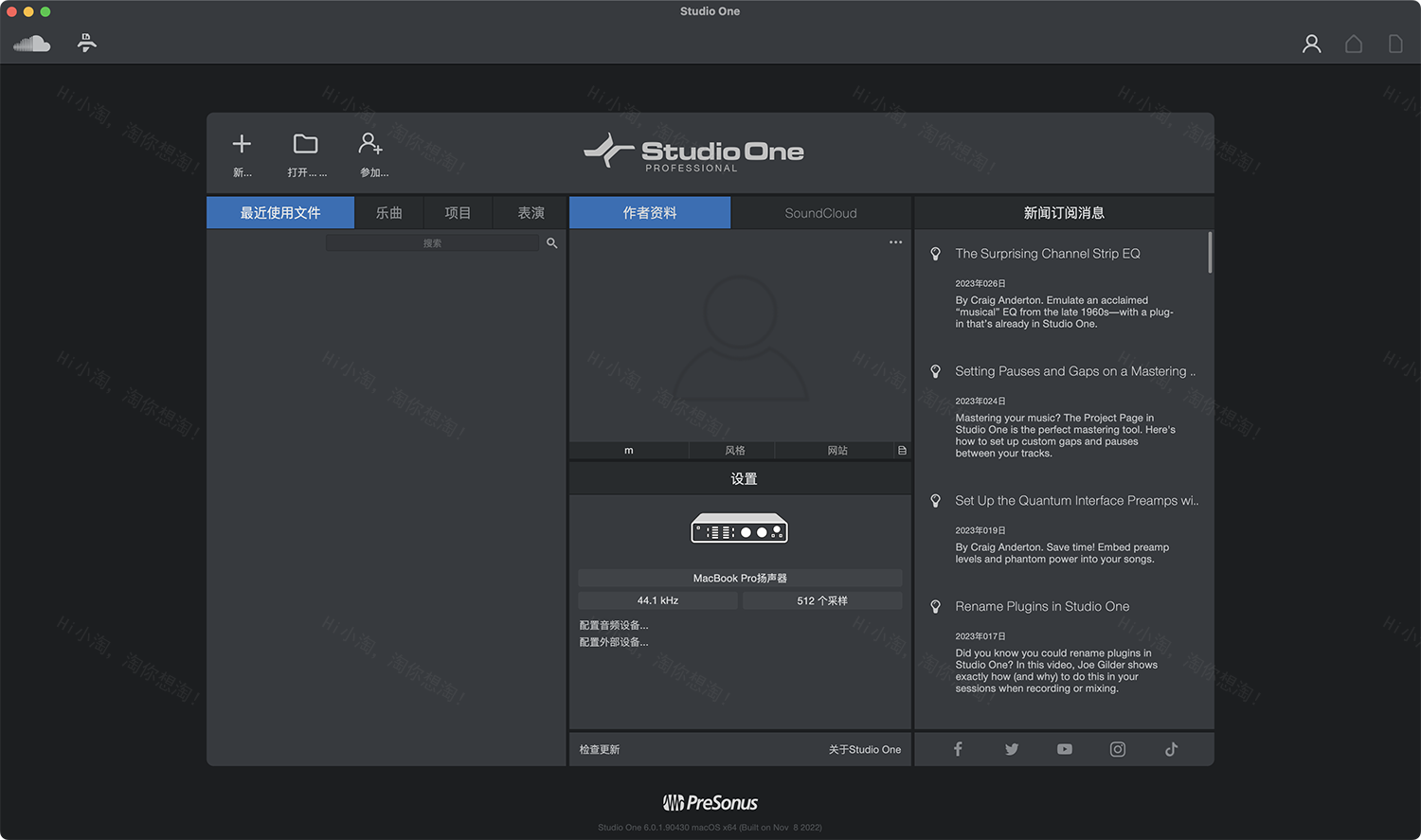
Task: Create a new song with the plus icon
Action: click(x=242, y=144)
